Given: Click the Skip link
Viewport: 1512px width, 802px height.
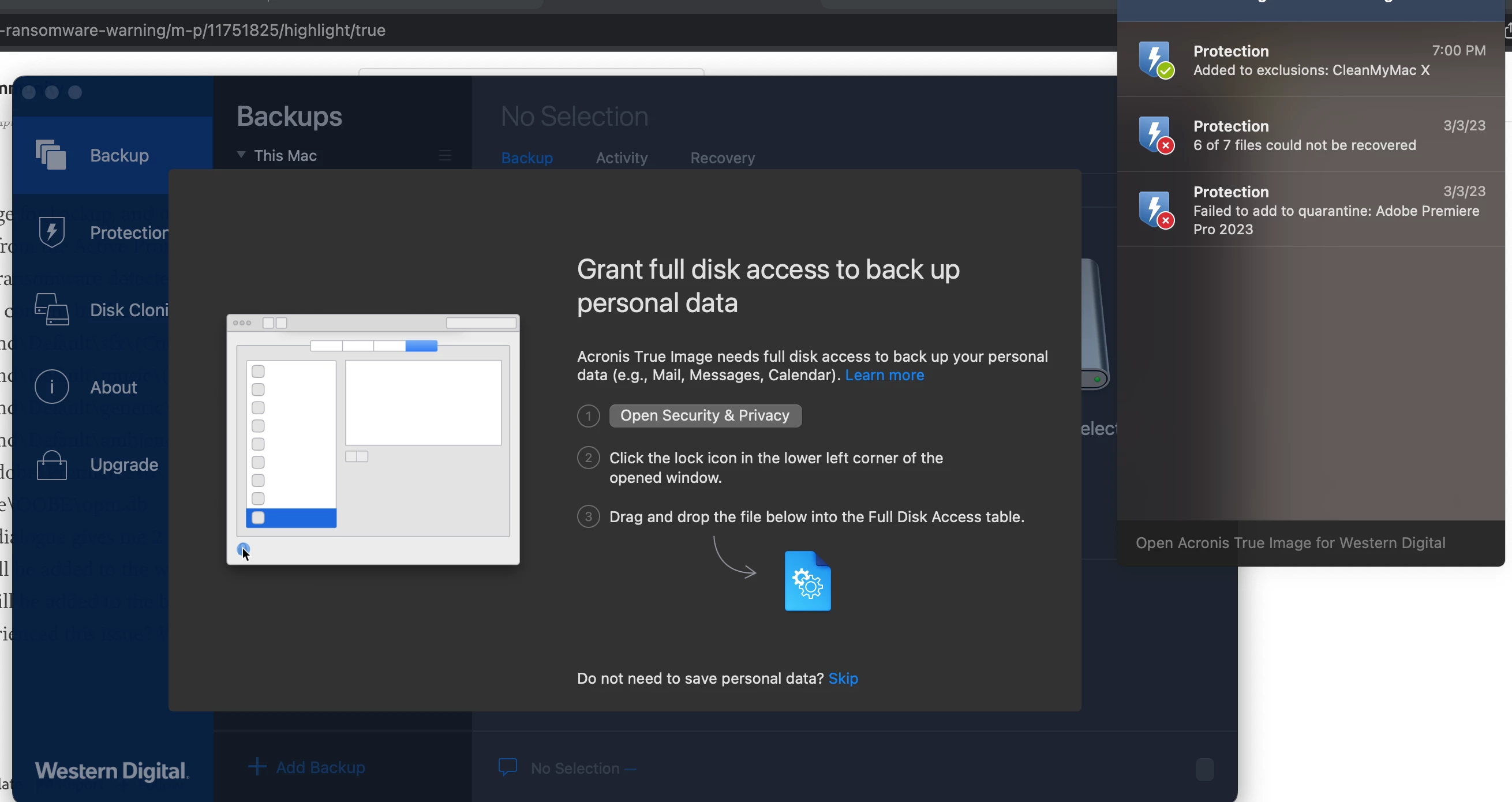Looking at the screenshot, I should (x=843, y=678).
